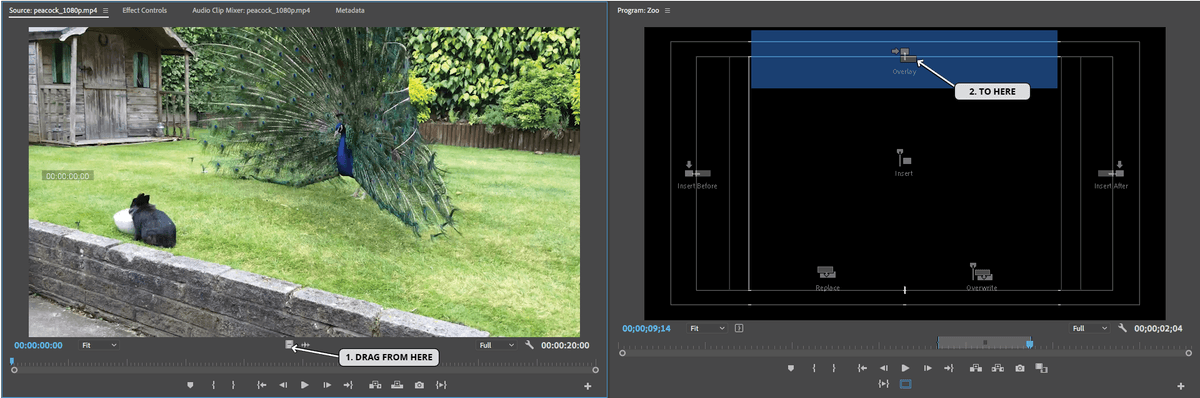Step forward one frame in Source monitor

click(326, 384)
